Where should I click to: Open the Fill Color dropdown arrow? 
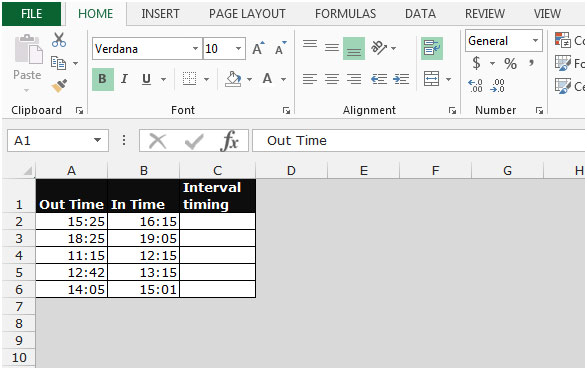pos(249,79)
